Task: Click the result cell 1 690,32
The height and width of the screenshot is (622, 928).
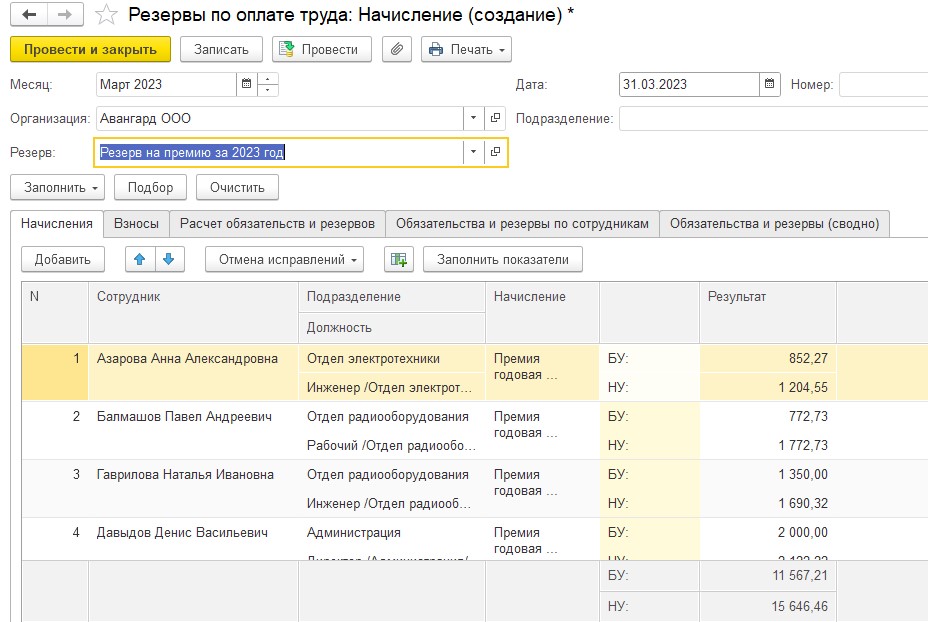Action: click(768, 504)
